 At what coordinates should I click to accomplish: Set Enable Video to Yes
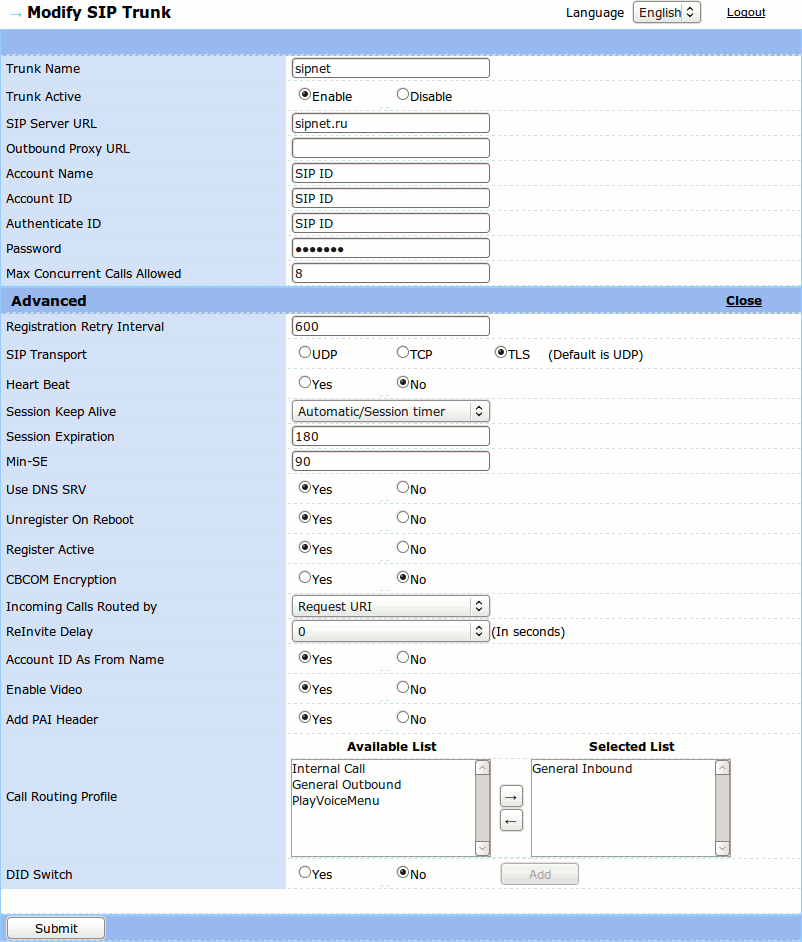[x=305, y=687]
